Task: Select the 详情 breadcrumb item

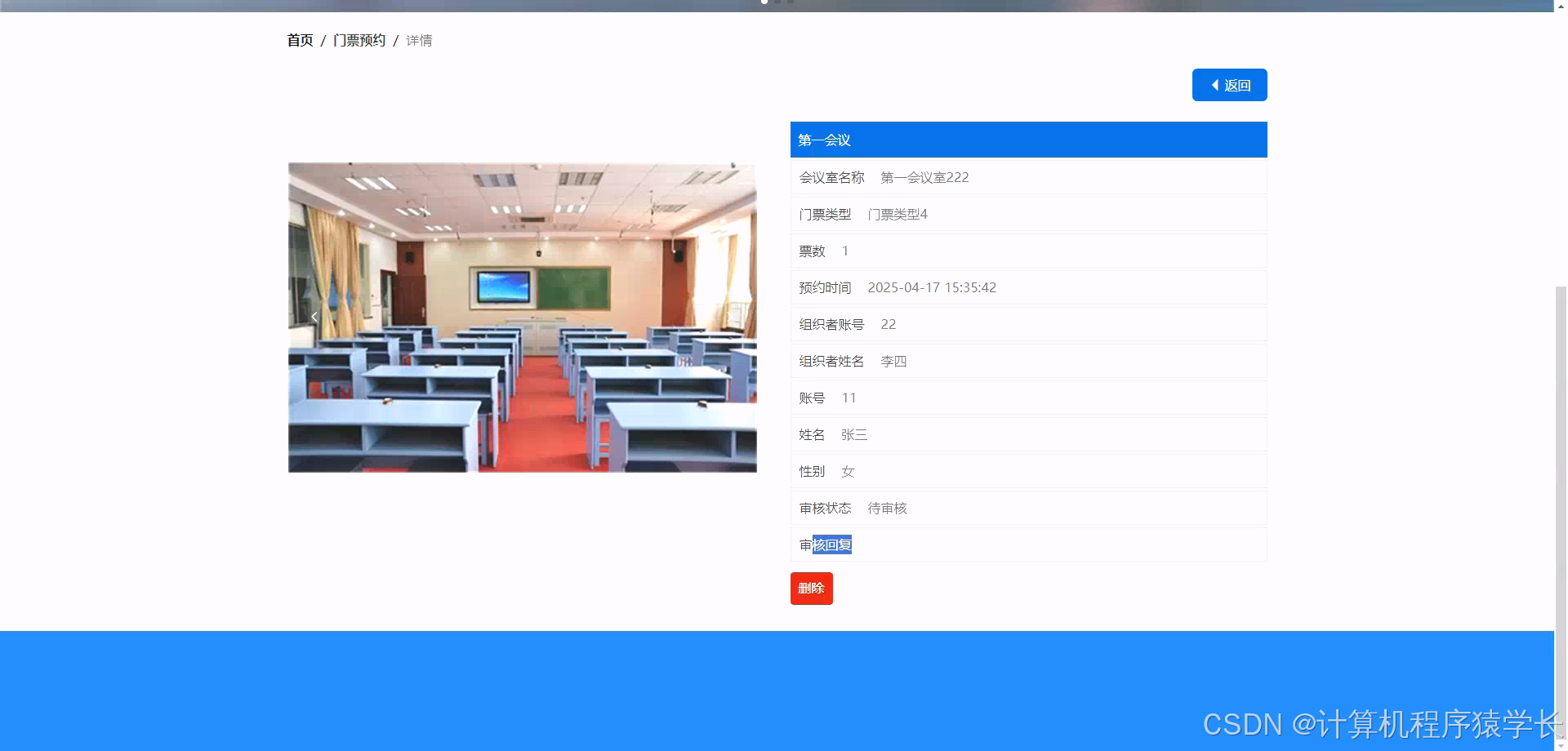Action: (x=419, y=40)
